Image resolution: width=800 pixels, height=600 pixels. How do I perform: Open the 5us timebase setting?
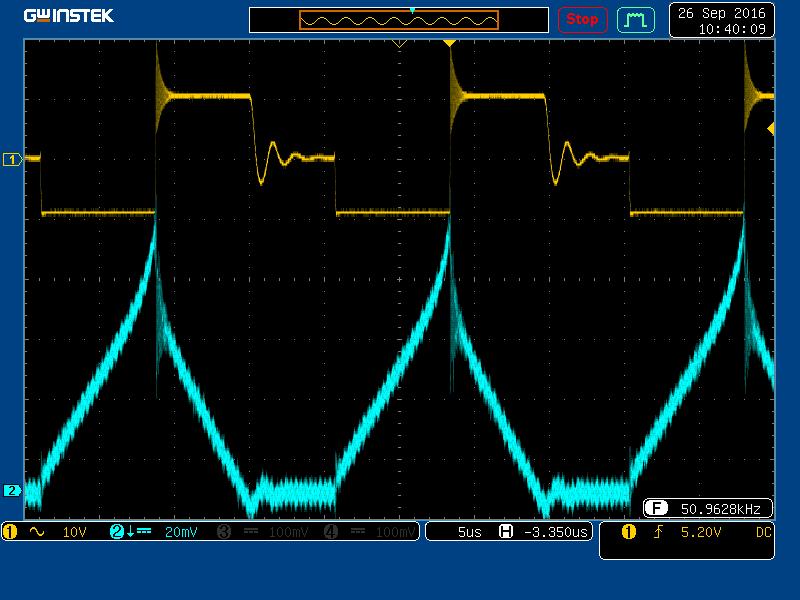pos(469,532)
